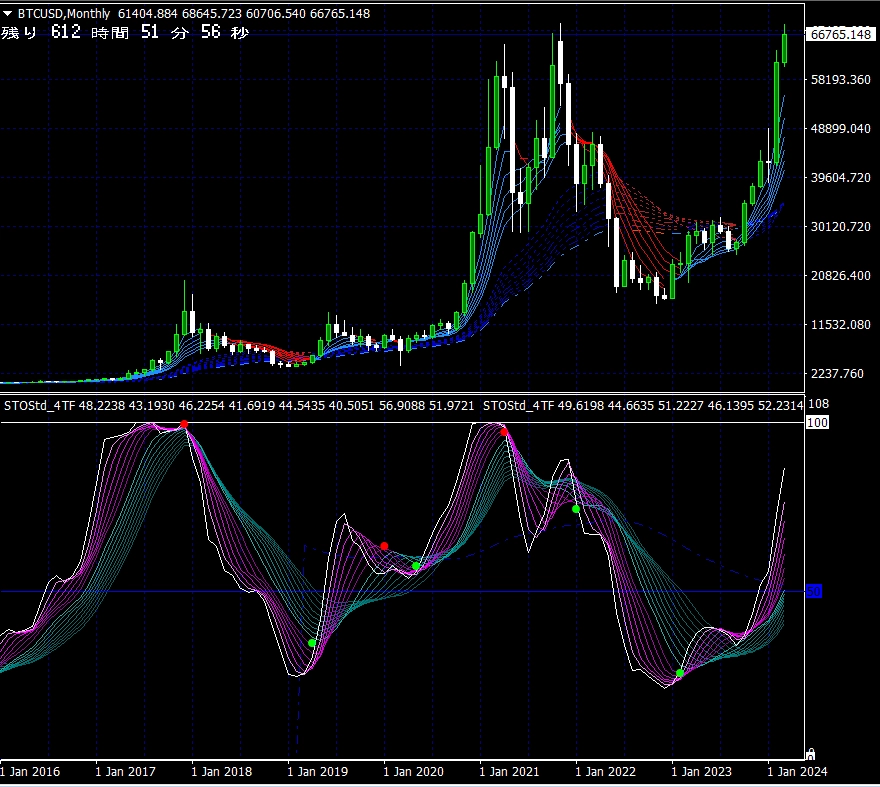Click the green dot in early 2020

click(416, 566)
